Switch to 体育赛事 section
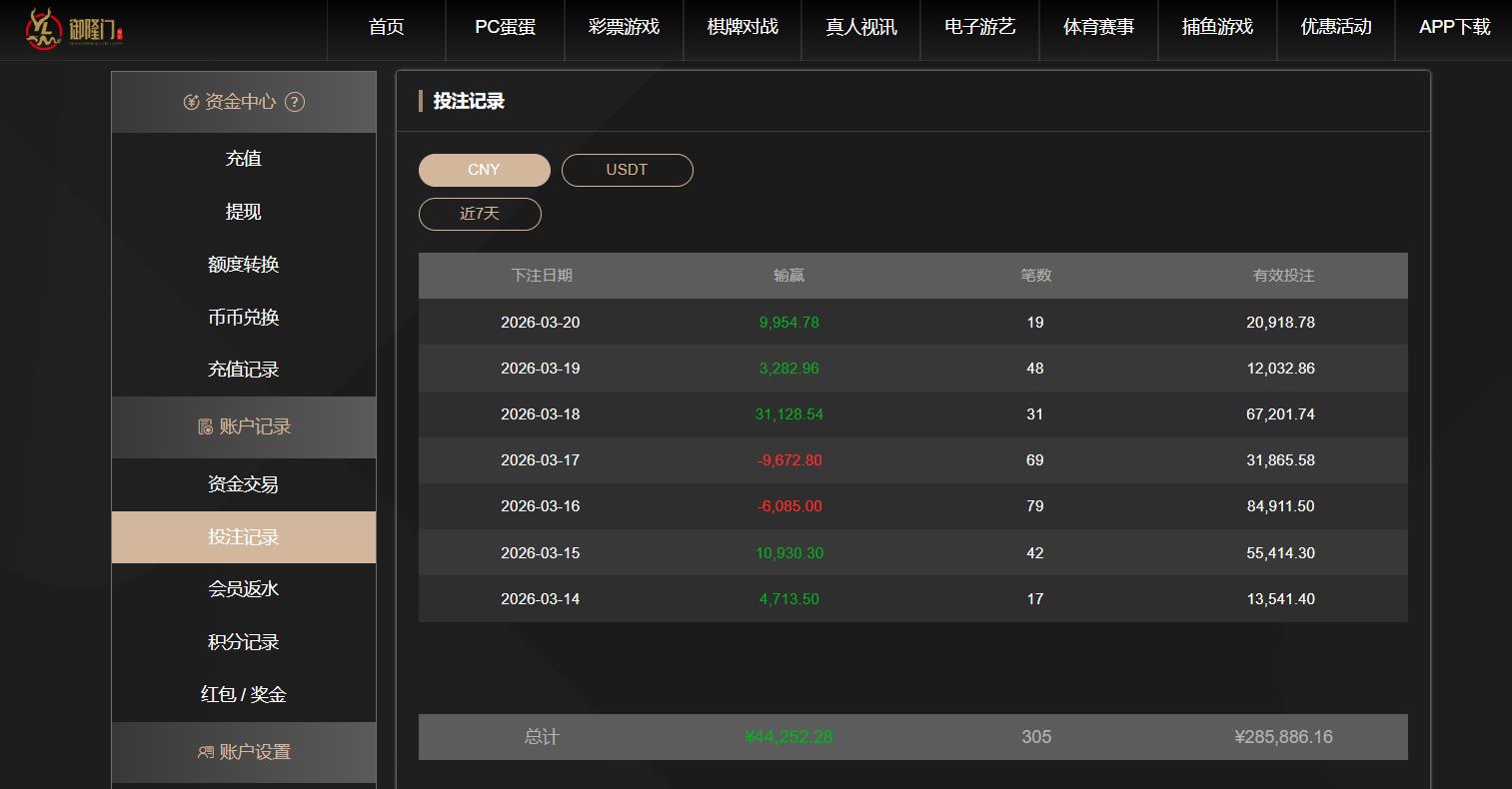 [x=1098, y=28]
